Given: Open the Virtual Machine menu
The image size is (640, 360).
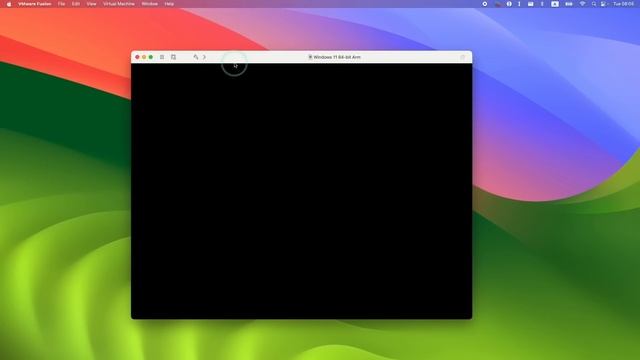Looking at the screenshot, I should pyautogui.click(x=119, y=4).
